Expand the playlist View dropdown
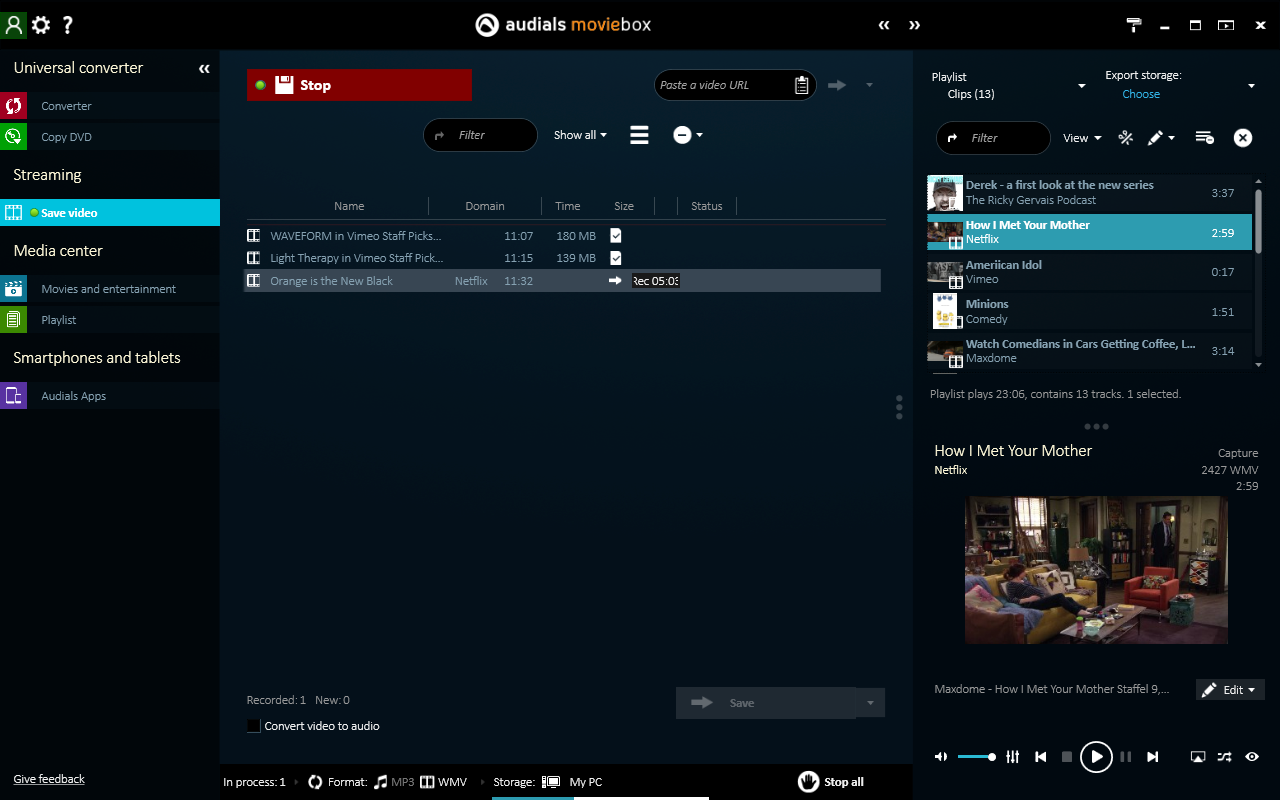The image size is (1280, 800). coord(1082,138)
